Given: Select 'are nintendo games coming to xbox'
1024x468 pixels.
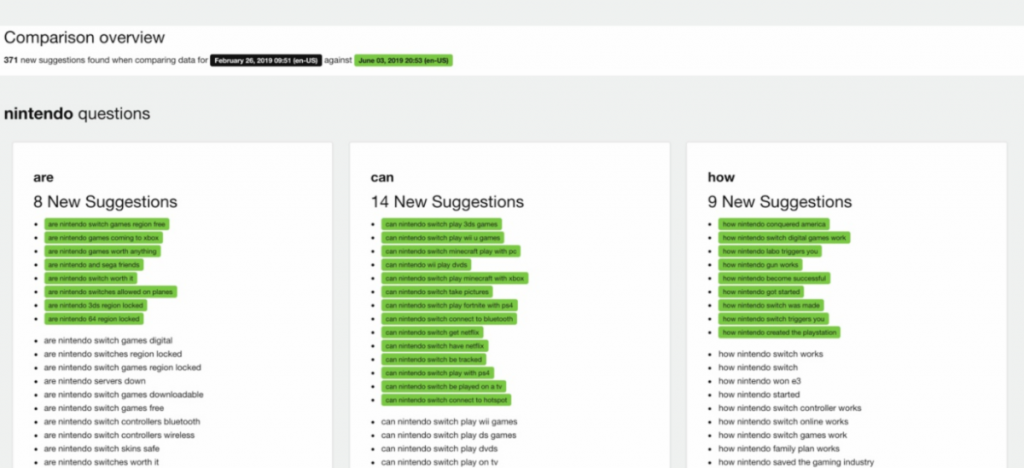Looking at the screenshot, I should pos(103,238).
